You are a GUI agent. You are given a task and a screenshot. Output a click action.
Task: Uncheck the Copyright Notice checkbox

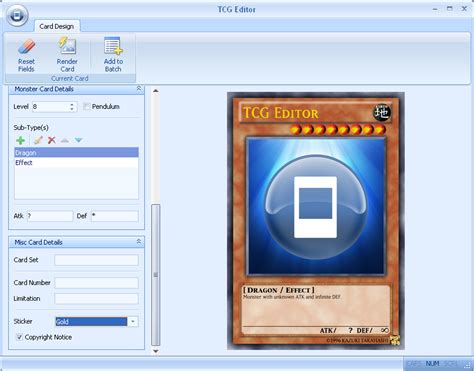[19, 337]
